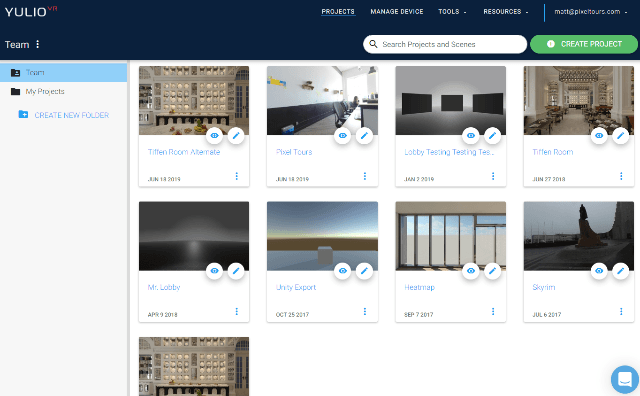The height and width of the screenshot is (396, 640).
Task: Preview Tiffen Room Alternate with the eye icon
Action: [x=214, y=136]
